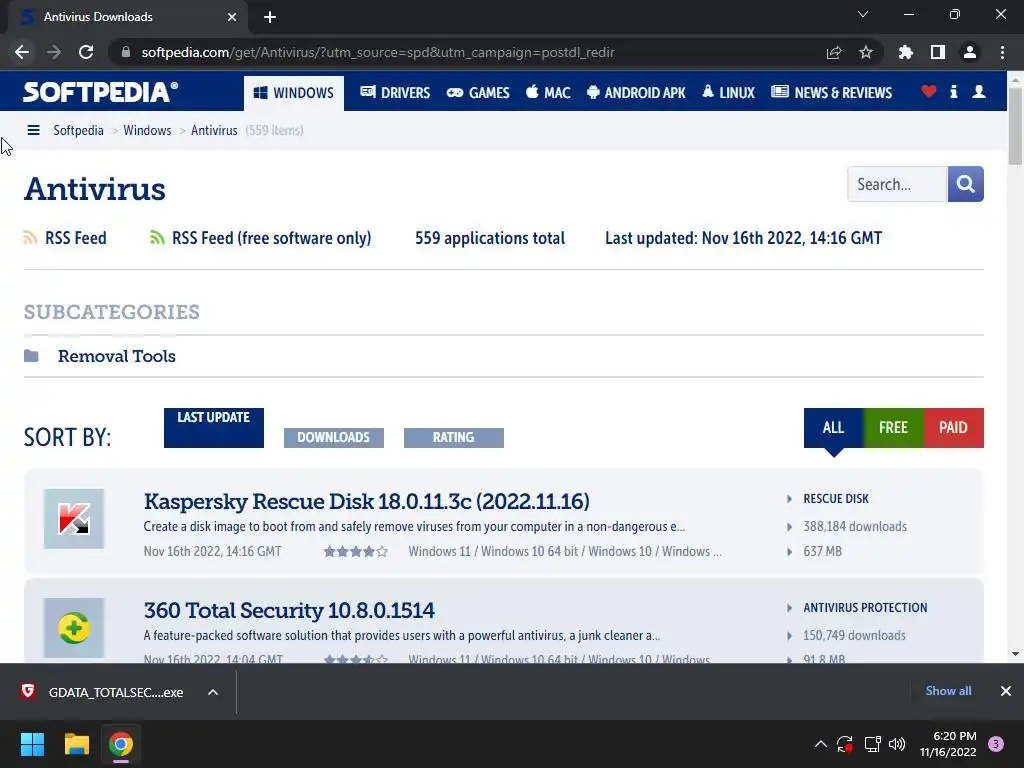Close the downloads bar
This screenshot has height=768, width=1024.
point(1006,691)
